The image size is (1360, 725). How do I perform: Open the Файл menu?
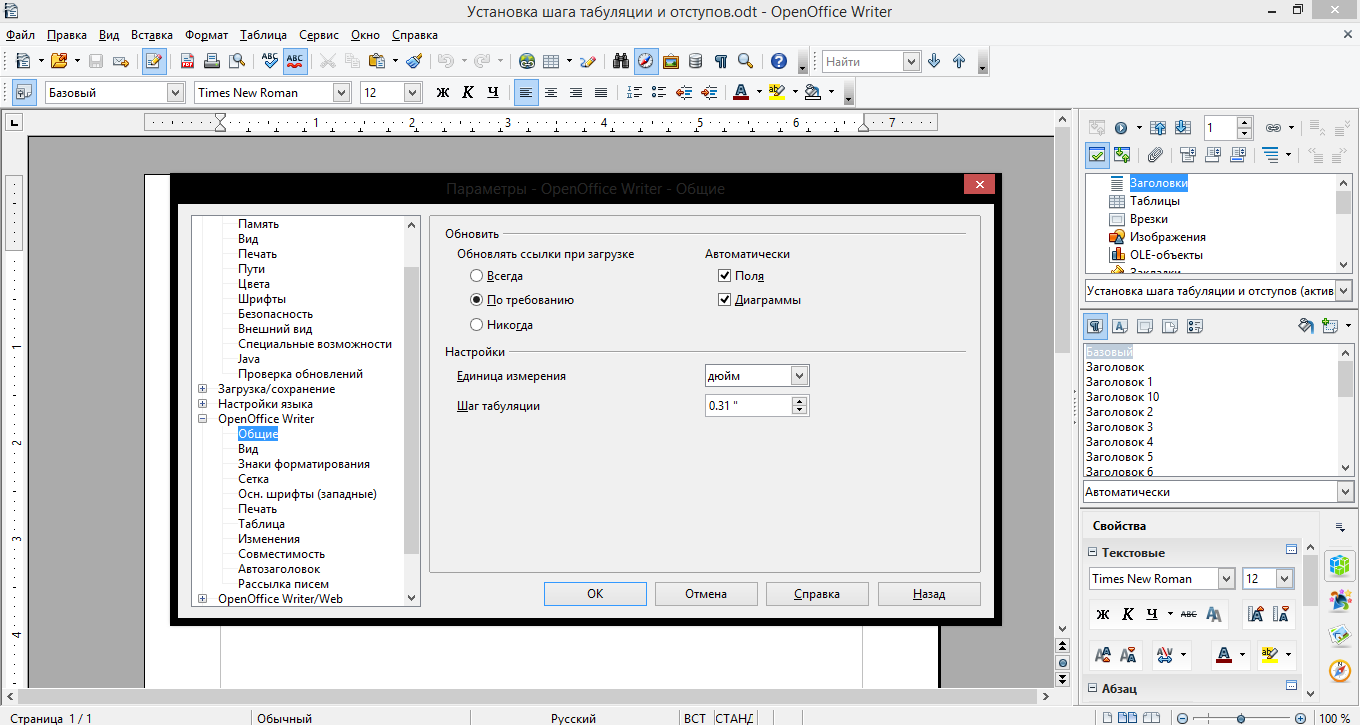[x=20, y=34]
